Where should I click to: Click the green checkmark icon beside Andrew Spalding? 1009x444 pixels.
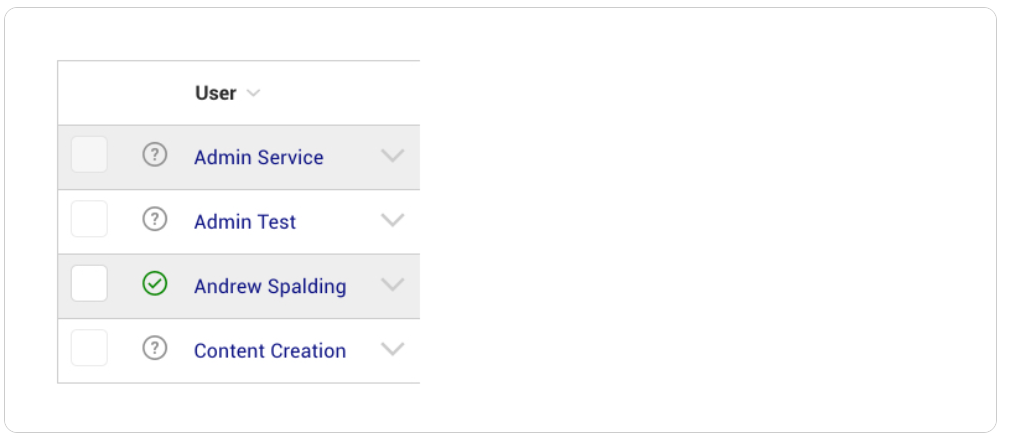(154, 284)
